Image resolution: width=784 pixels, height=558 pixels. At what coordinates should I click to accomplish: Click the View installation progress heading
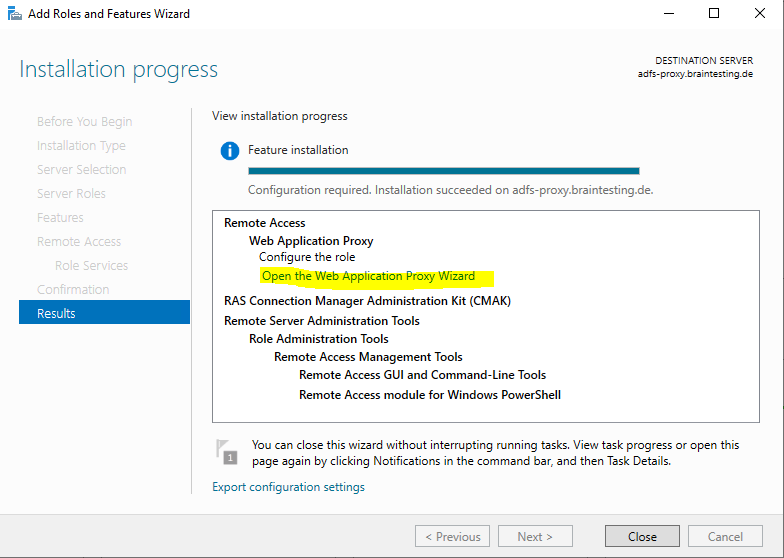(280, 116)
